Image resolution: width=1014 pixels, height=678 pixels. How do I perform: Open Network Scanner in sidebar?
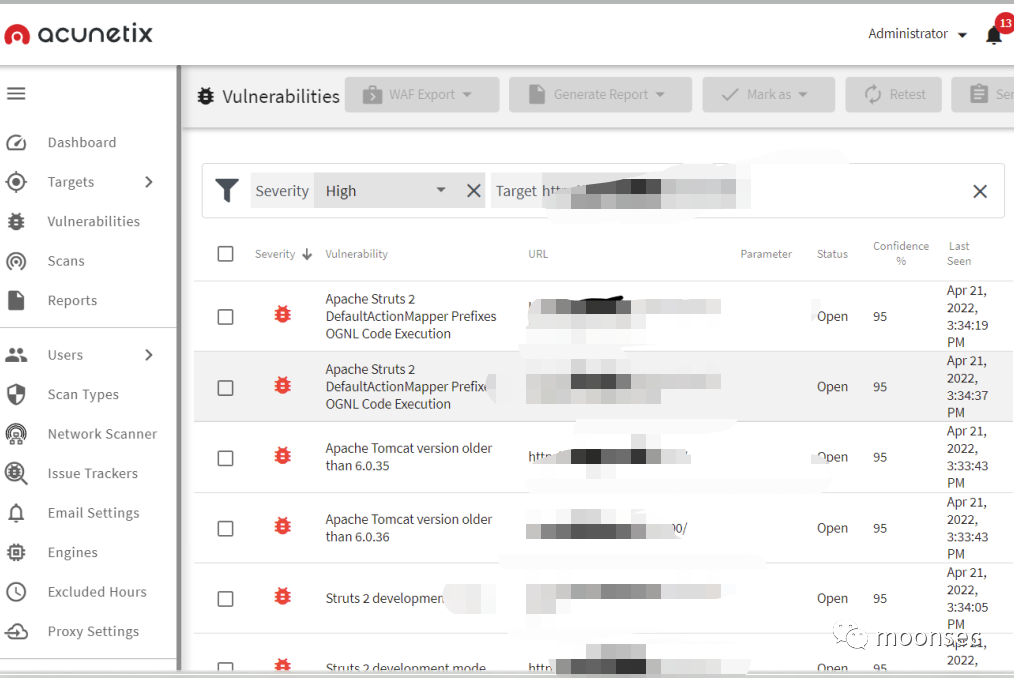102,434
